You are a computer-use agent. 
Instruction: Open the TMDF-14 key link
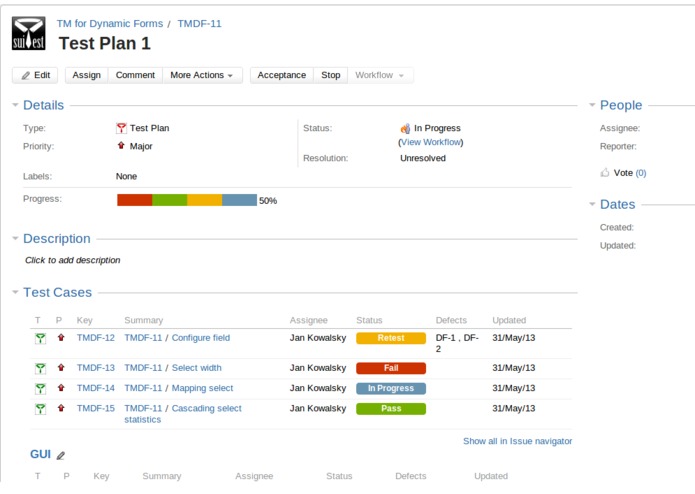[95, 388]
